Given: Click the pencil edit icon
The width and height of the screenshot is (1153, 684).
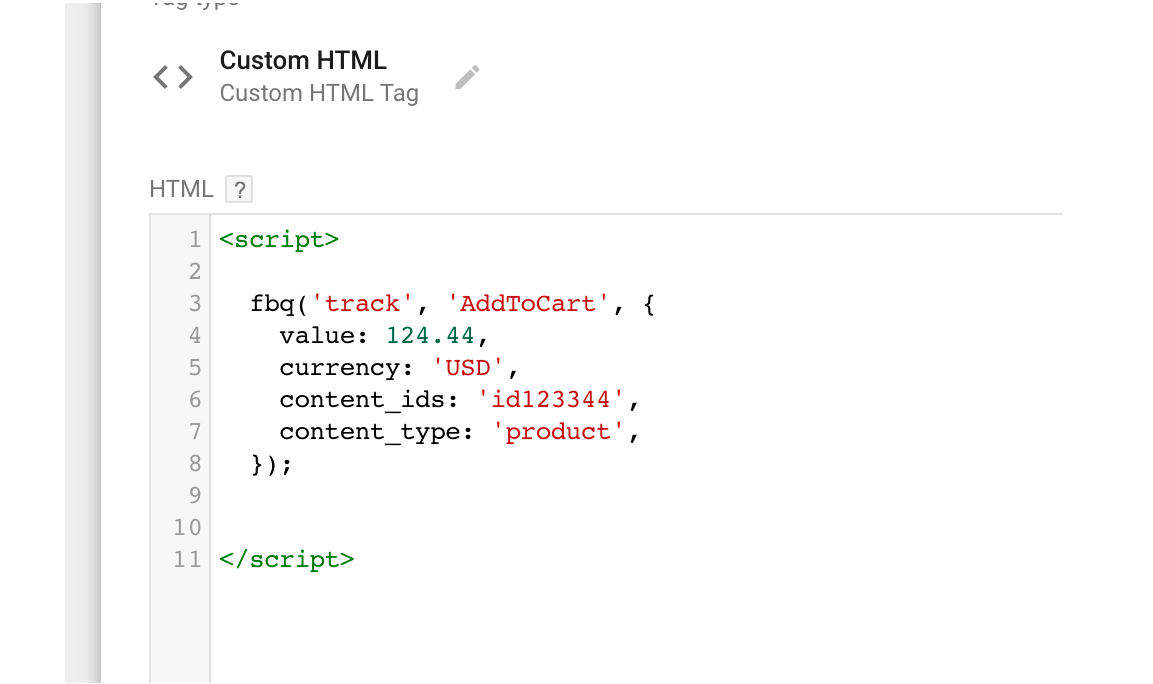Looking at the screenshot, I should tap(467, 78).
